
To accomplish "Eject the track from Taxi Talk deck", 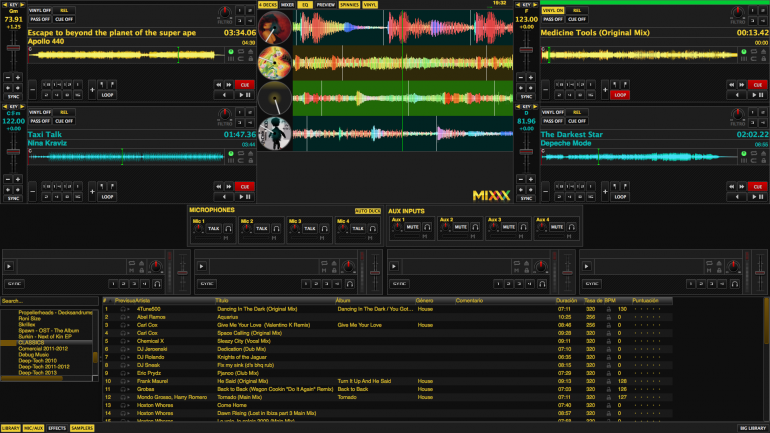I will click(x=250, y=153).
